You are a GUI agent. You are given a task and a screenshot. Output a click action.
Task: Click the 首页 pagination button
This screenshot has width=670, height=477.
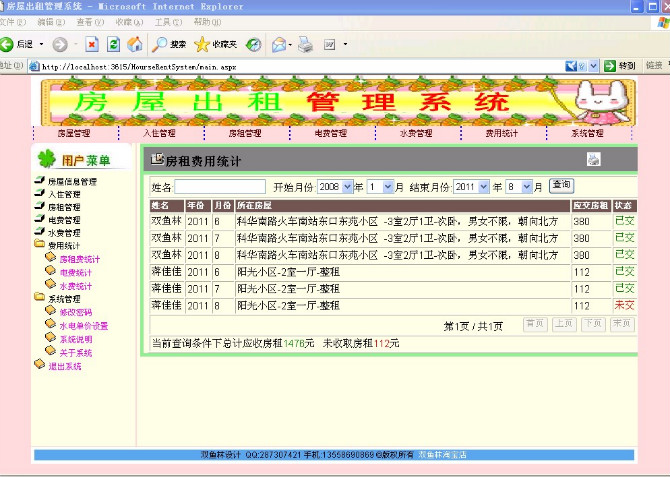(x=535, y=324)
